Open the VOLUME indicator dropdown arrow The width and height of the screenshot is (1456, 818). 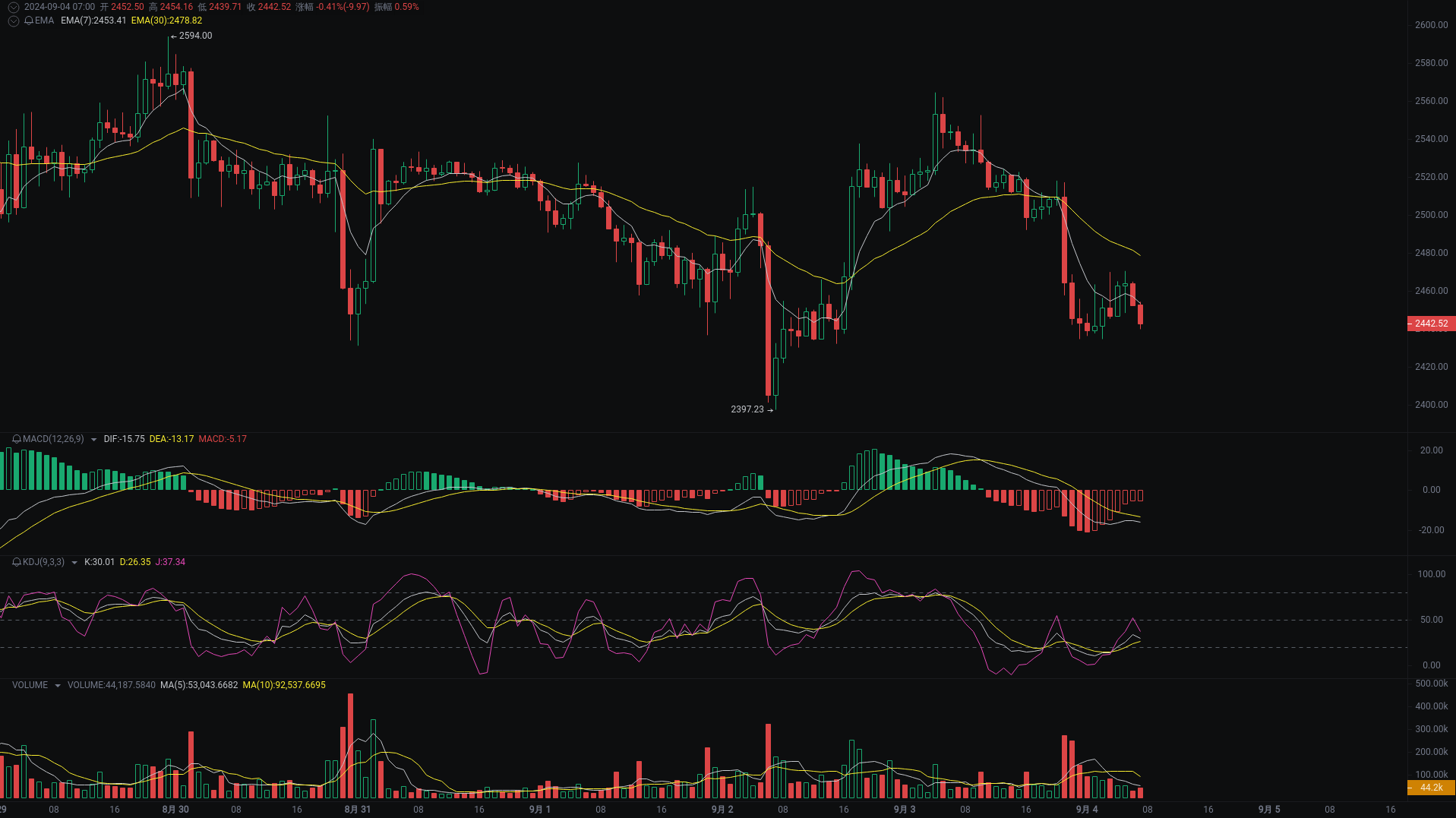point(56,684)
